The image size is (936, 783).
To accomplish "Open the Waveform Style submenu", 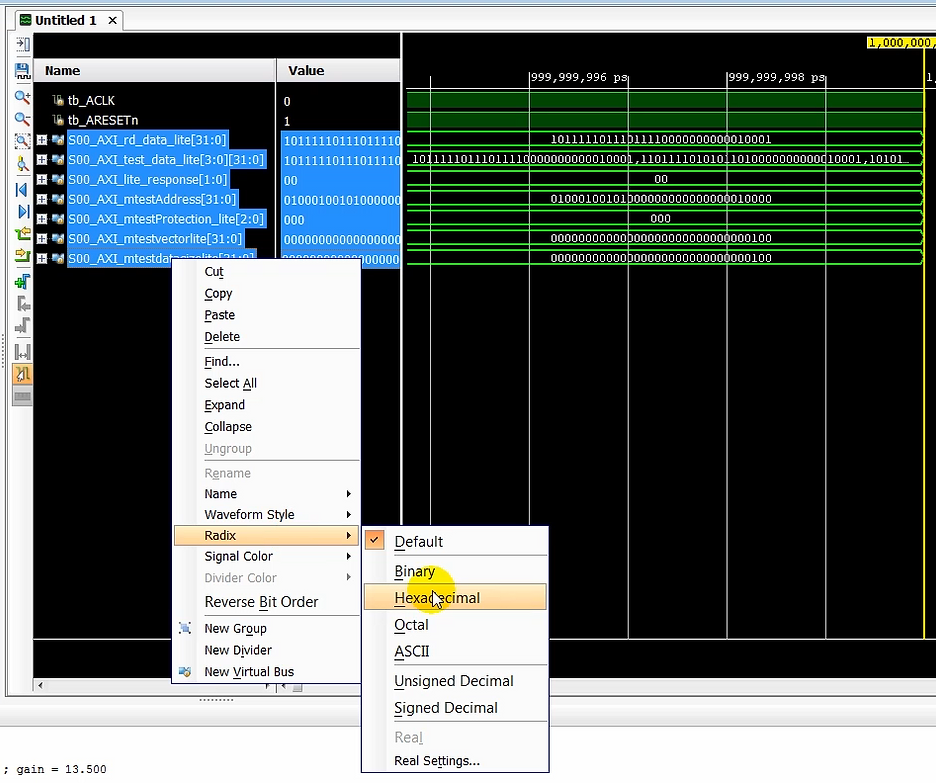I will 249,514.
